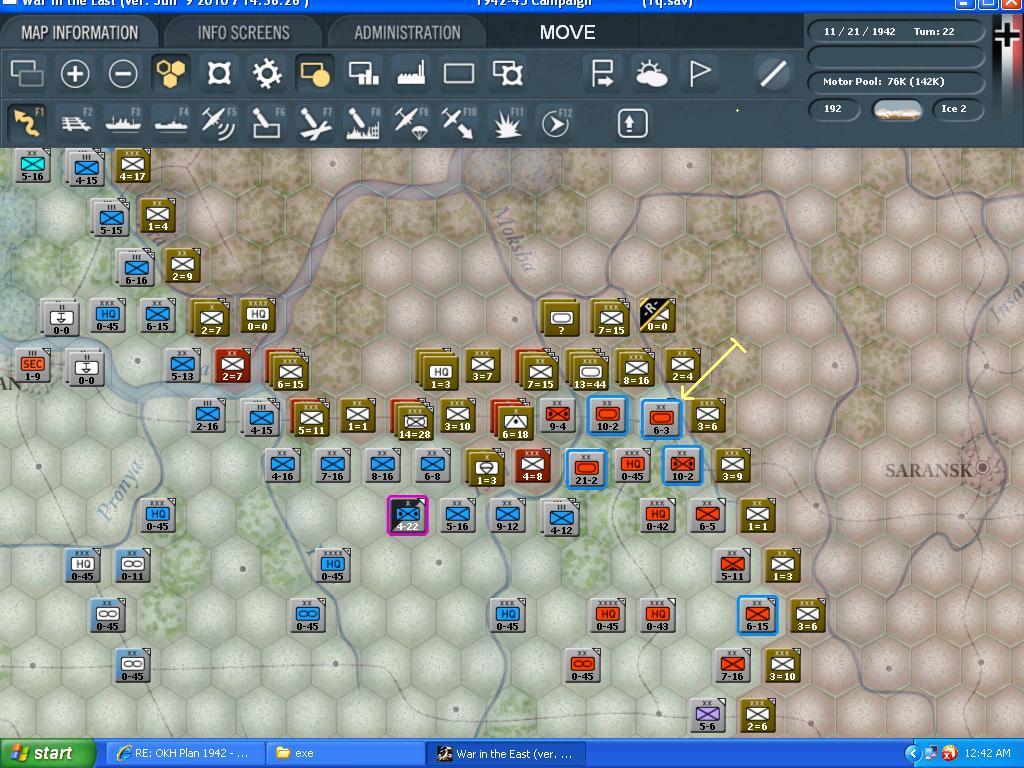Show weather with the sun-cloud icon
The image size is (1024, 768).
pos(650,73)
